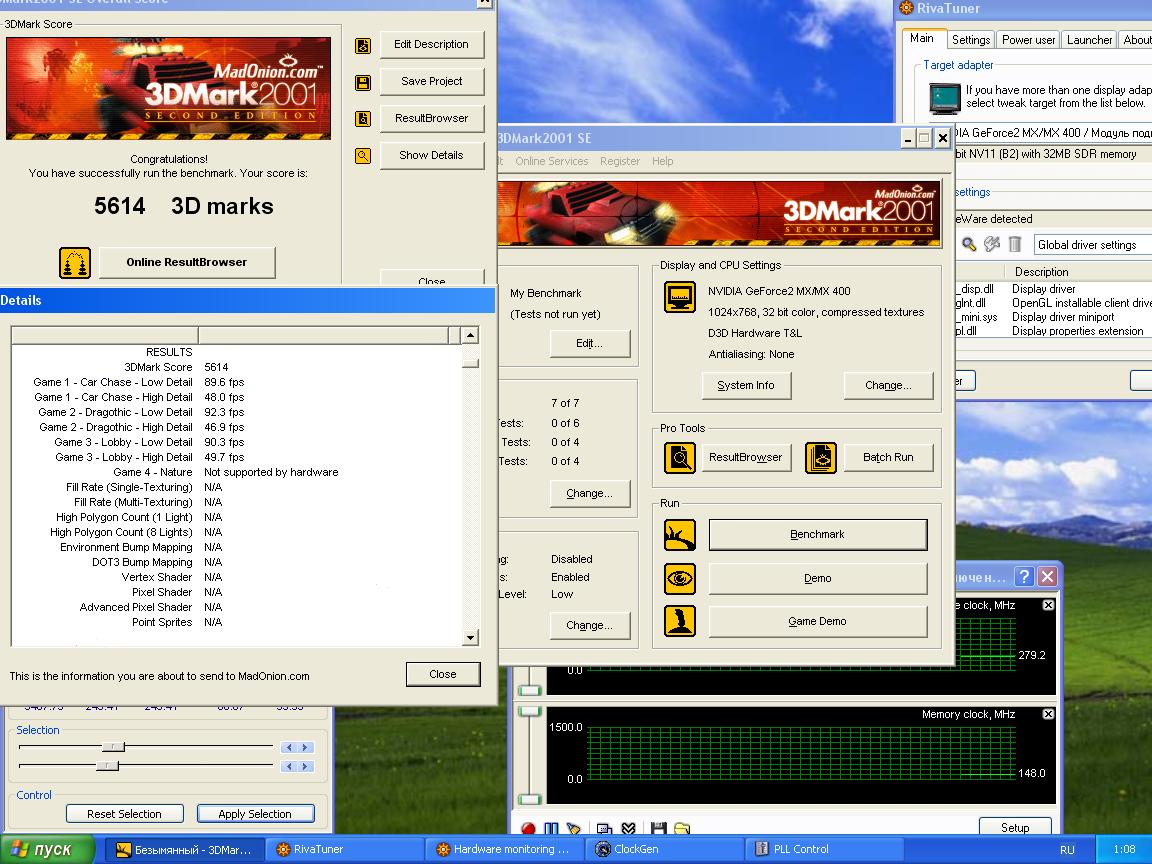The height and width of the screenshot is (864, 1152).
Task: Close the core clock graph
Action: [1048, 605]
